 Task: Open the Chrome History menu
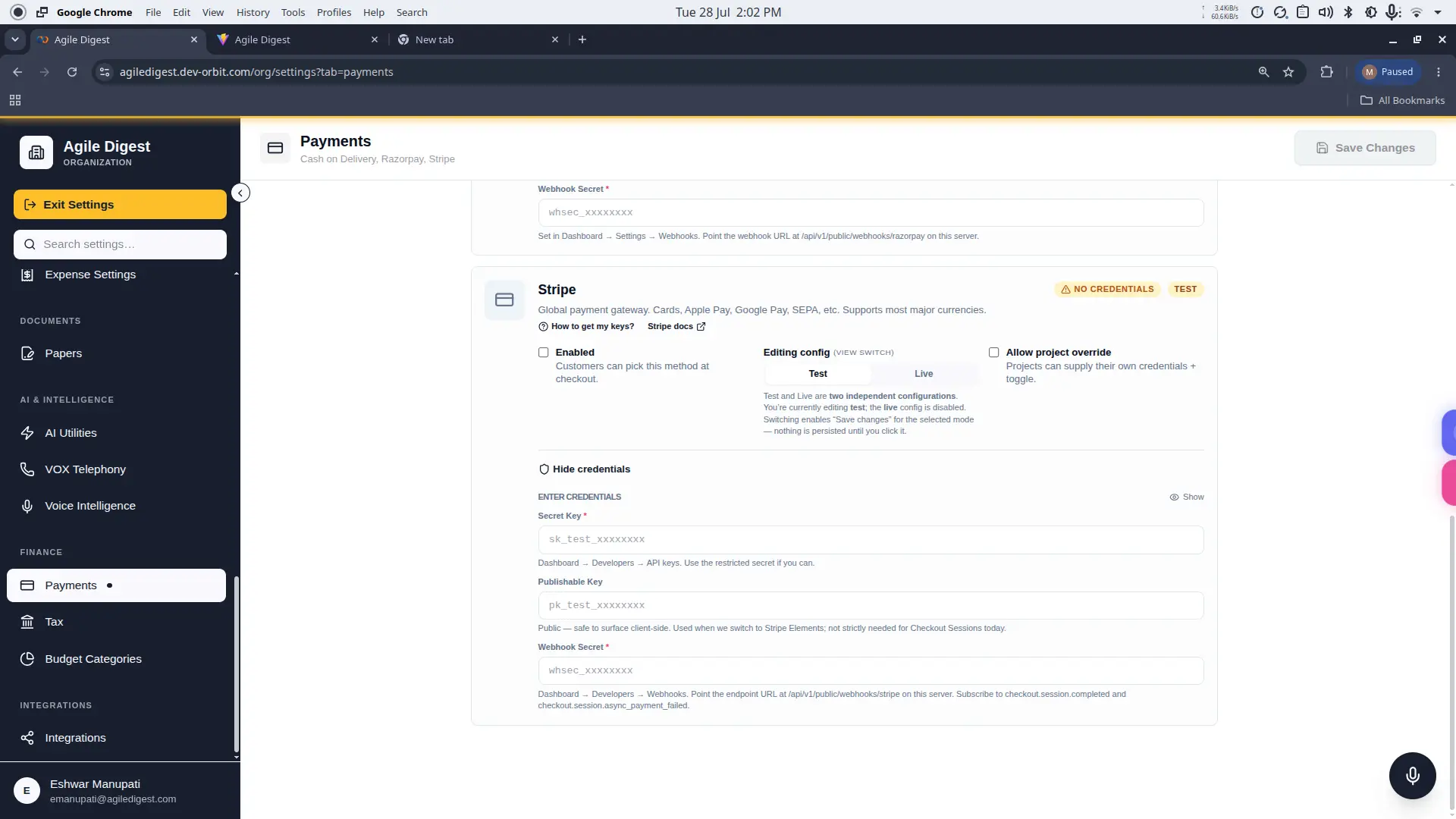[253, 12]
